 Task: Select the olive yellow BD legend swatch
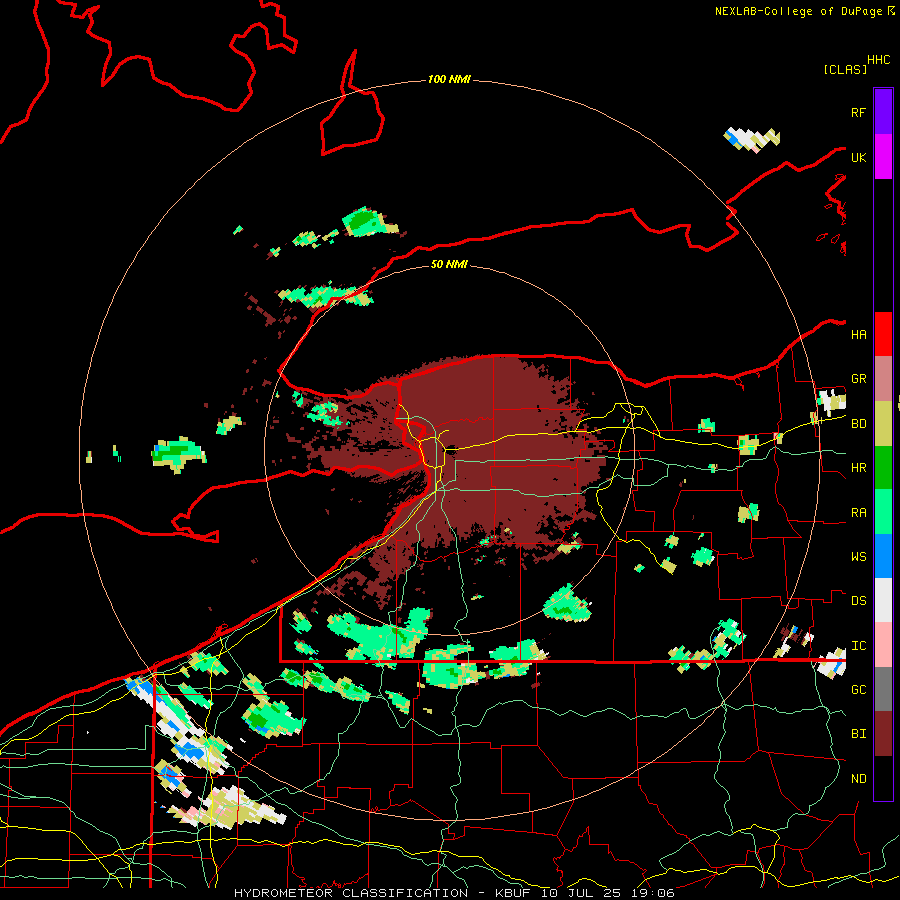[x=883, y=424]
